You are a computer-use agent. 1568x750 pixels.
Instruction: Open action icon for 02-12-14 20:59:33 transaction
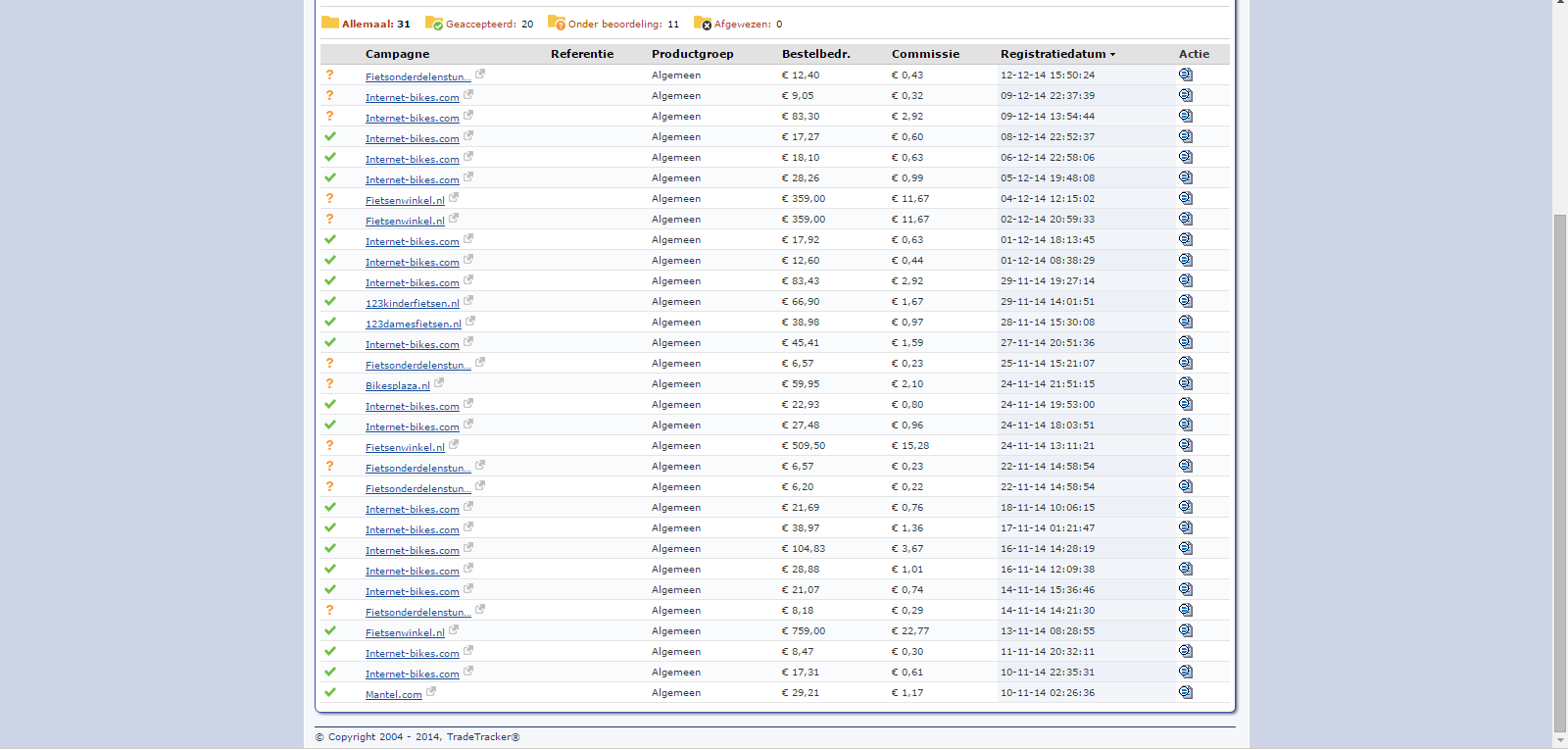click(1186, 219)
